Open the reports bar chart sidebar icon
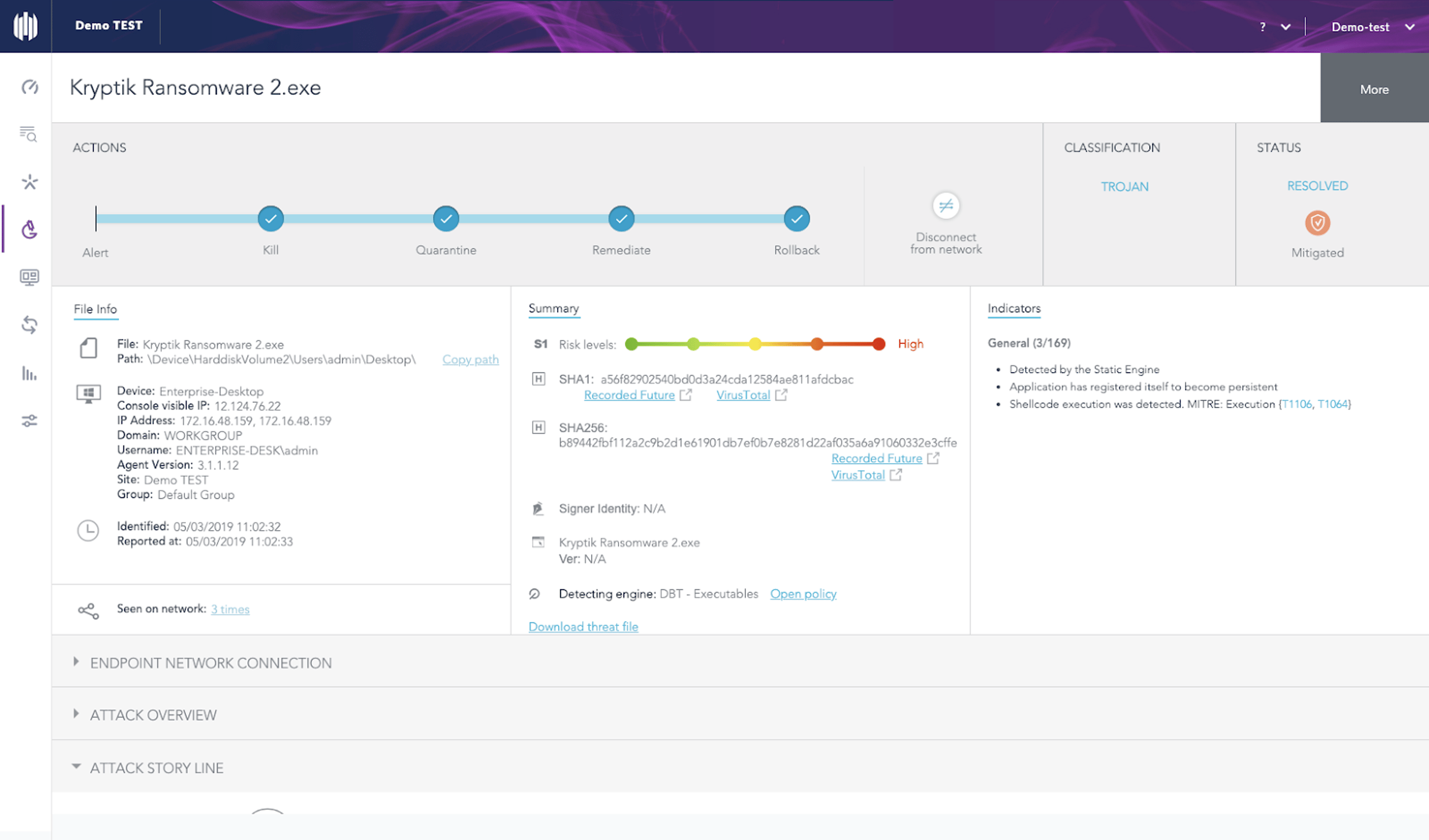Viewport: 1429px width, 840px height. pos(30,373)
